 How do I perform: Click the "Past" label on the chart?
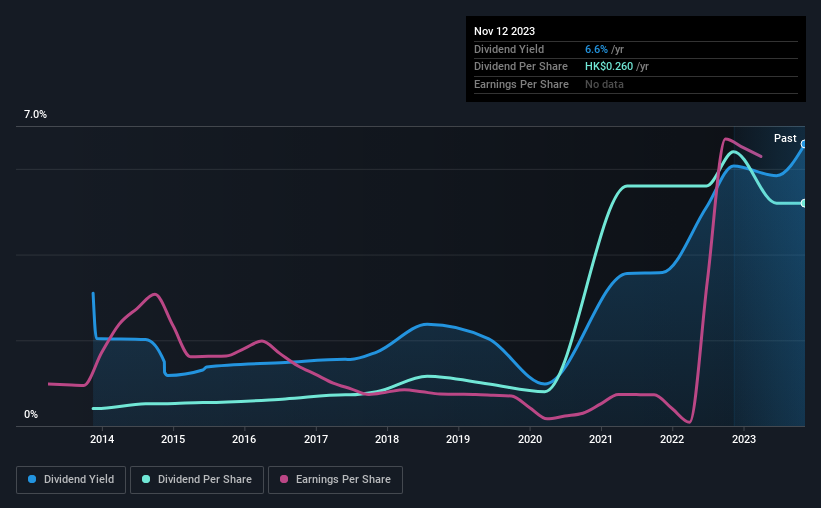coord(785,138)
